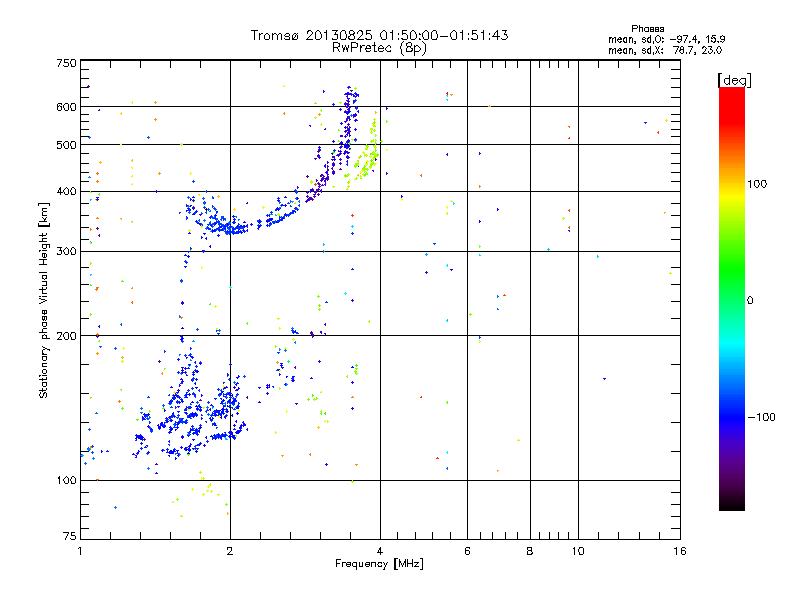Image resolution: width=800 pixels, height=600 pixels.
Task: Click x-axis tick label '16'
Action: 680,551
